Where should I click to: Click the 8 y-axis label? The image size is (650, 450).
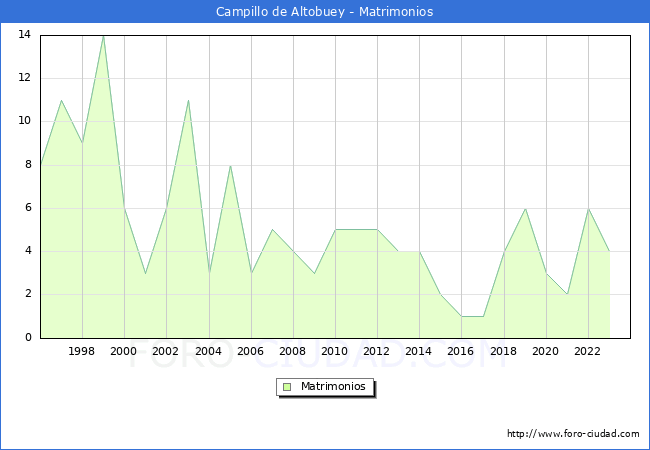(x=28, y=165)
